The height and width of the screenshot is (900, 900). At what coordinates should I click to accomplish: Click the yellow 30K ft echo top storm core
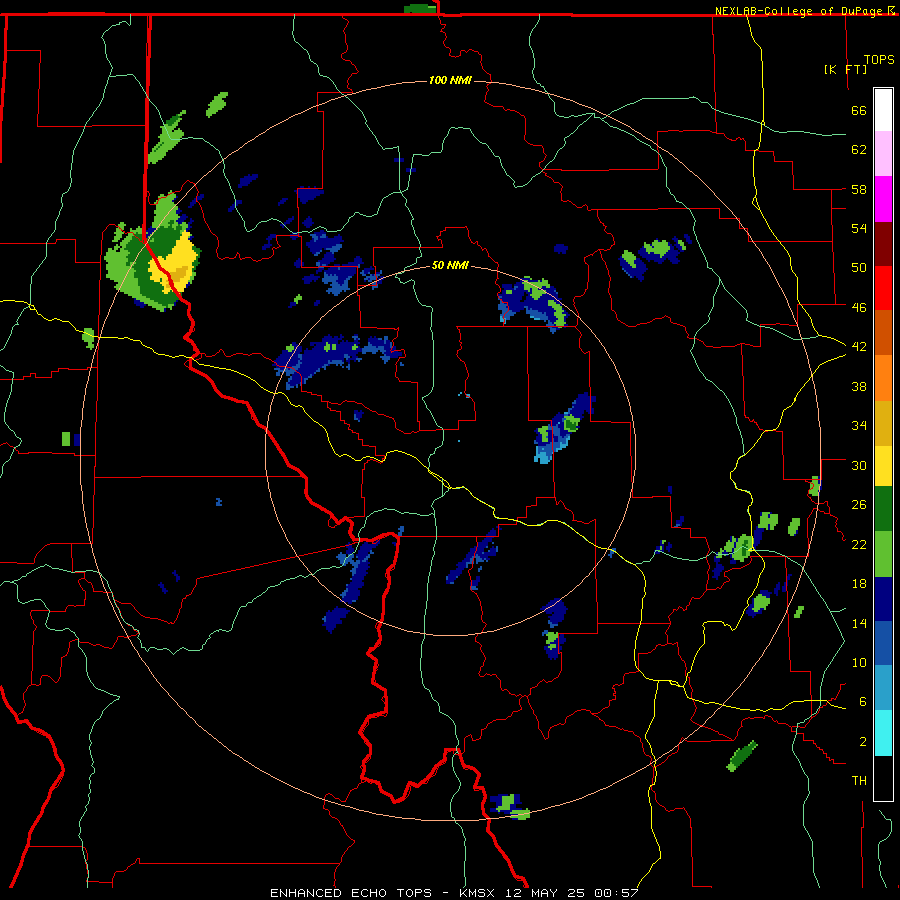[175, 264]
